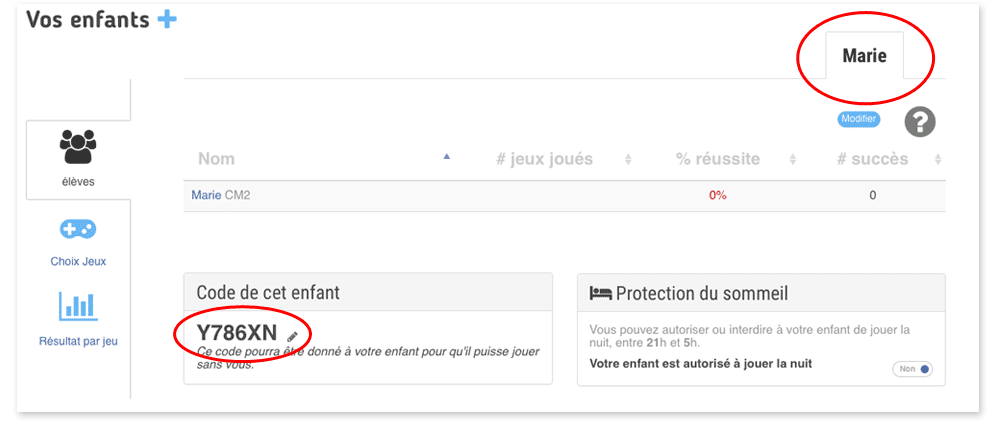
Task: Open help via the question mark icon
Action: (x=920, y=122)
